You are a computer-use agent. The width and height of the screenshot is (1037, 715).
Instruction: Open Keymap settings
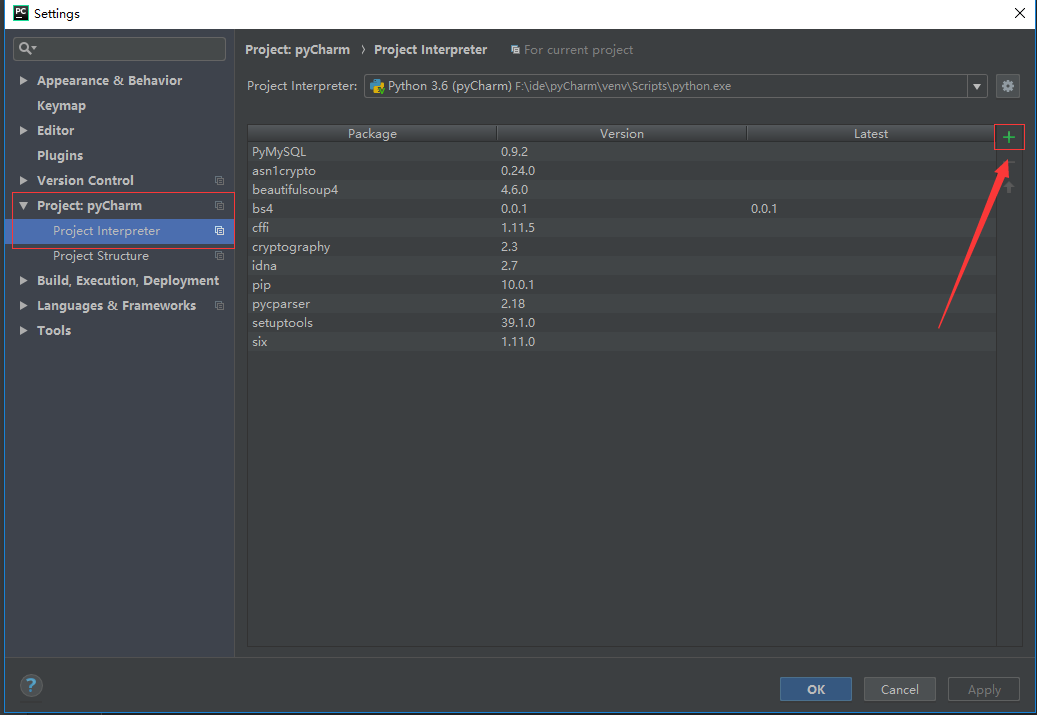(x=62, y=106)
